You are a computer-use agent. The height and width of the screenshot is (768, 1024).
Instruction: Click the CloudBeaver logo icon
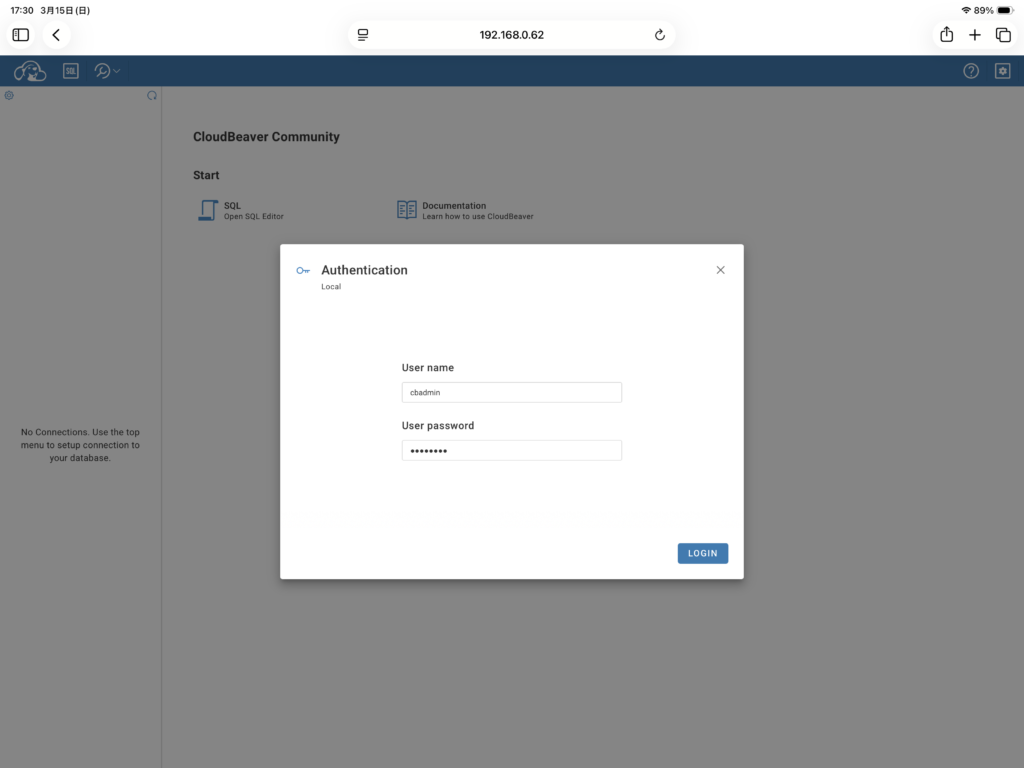30,71
